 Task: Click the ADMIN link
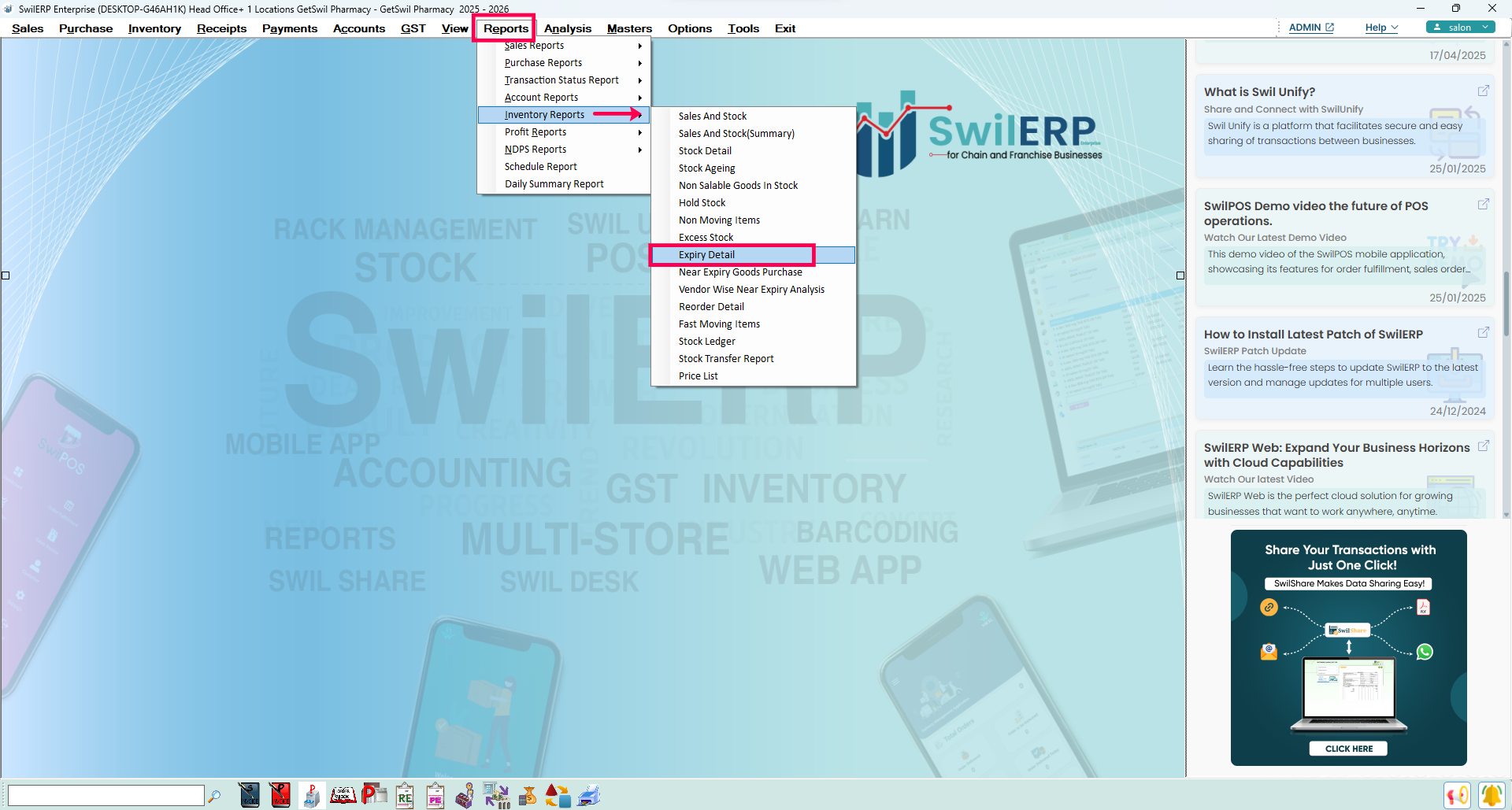click(1305, 28)
